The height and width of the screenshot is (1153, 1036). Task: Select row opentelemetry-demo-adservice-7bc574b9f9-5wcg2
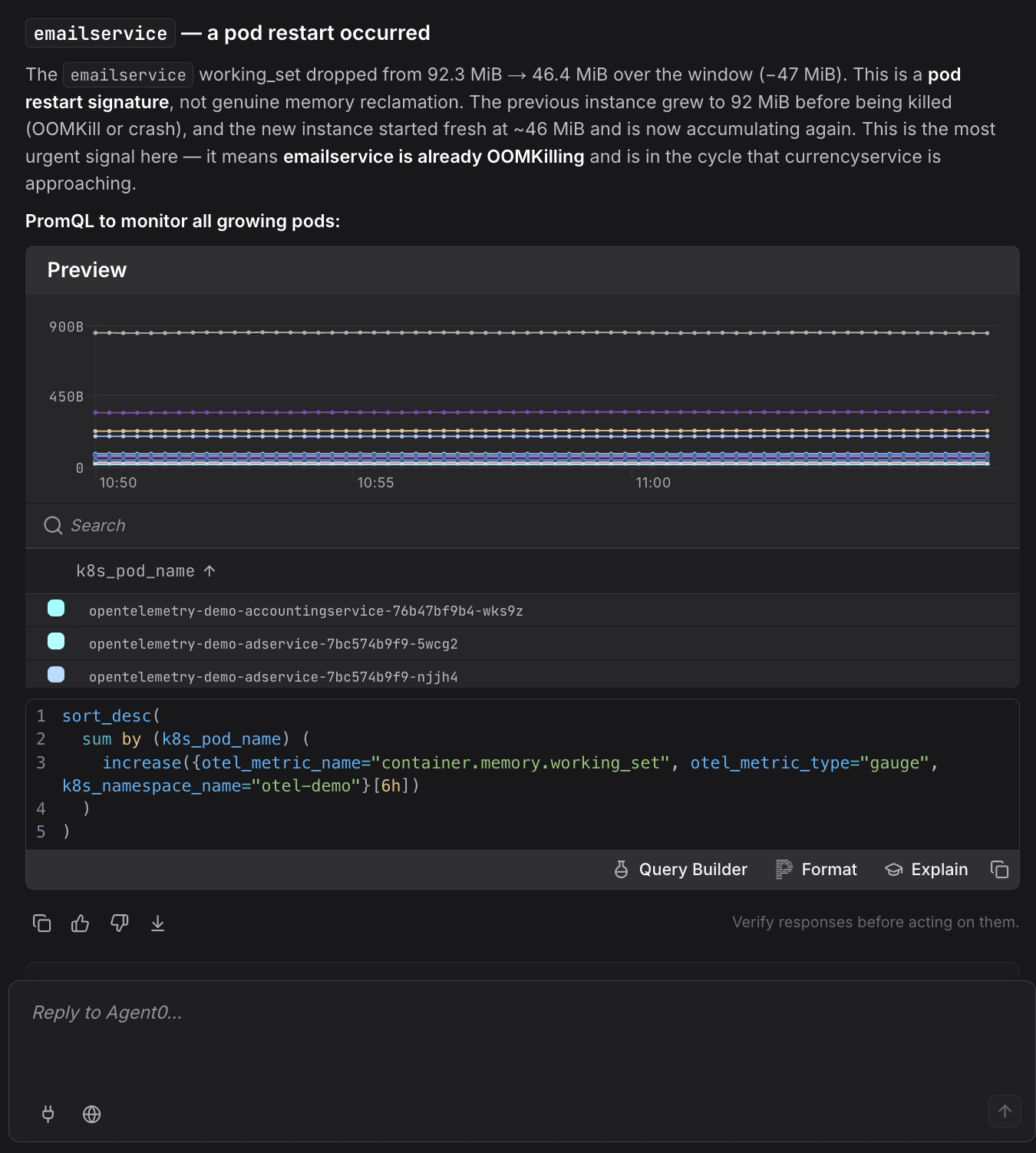coord(522,644)
